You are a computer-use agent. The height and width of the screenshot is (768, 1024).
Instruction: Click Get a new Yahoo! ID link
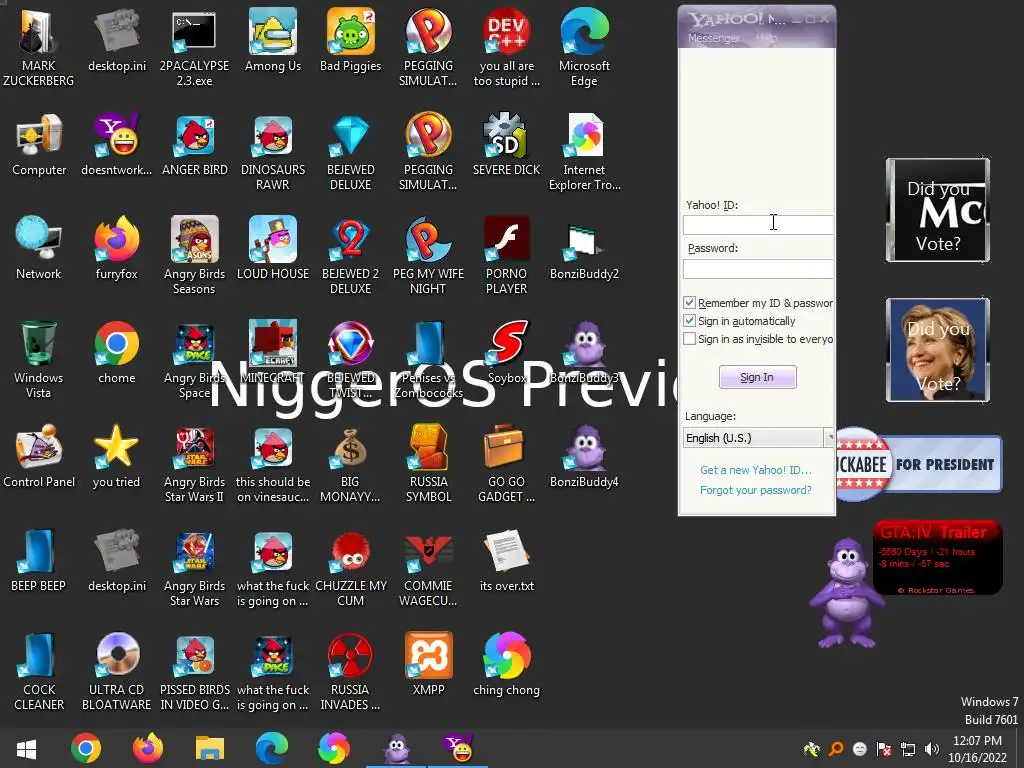pos(756,470)
